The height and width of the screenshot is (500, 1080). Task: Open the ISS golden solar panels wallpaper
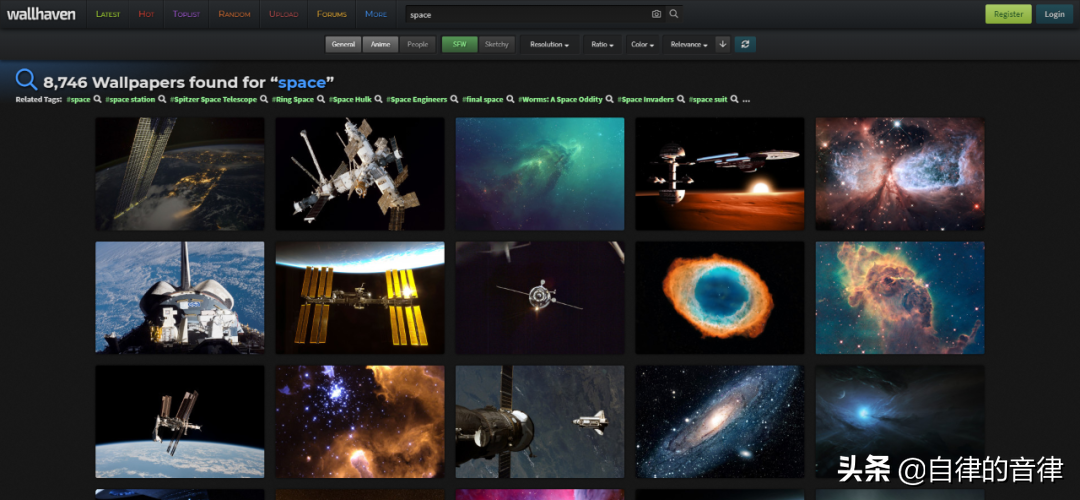coord(360,298)
